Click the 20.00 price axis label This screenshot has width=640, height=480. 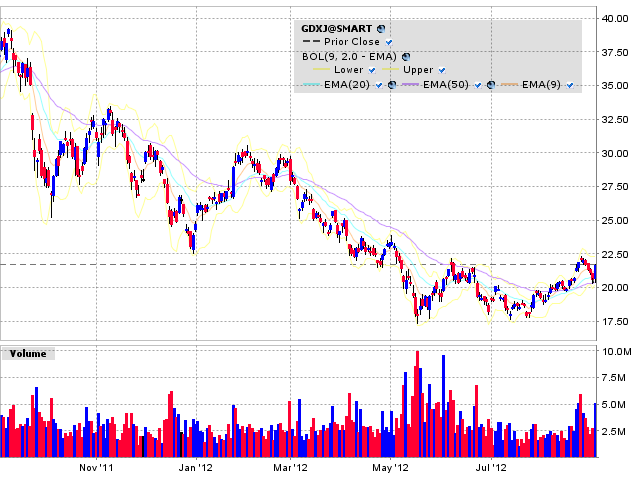coord(615,287)
